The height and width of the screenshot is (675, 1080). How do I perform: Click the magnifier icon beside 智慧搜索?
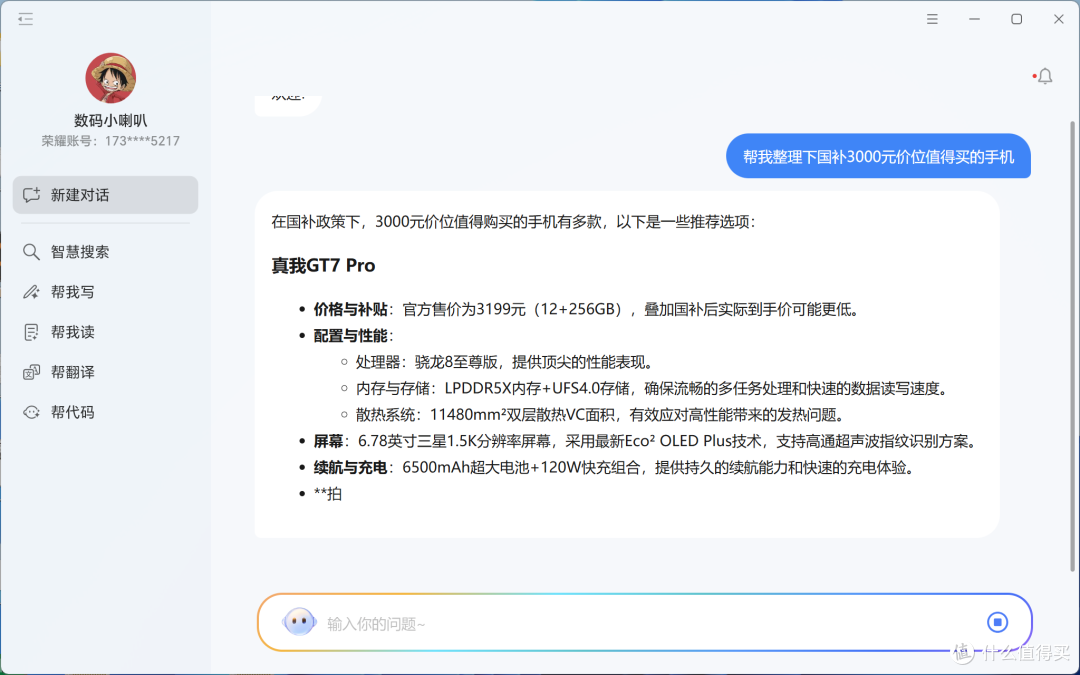click(31, 252)
